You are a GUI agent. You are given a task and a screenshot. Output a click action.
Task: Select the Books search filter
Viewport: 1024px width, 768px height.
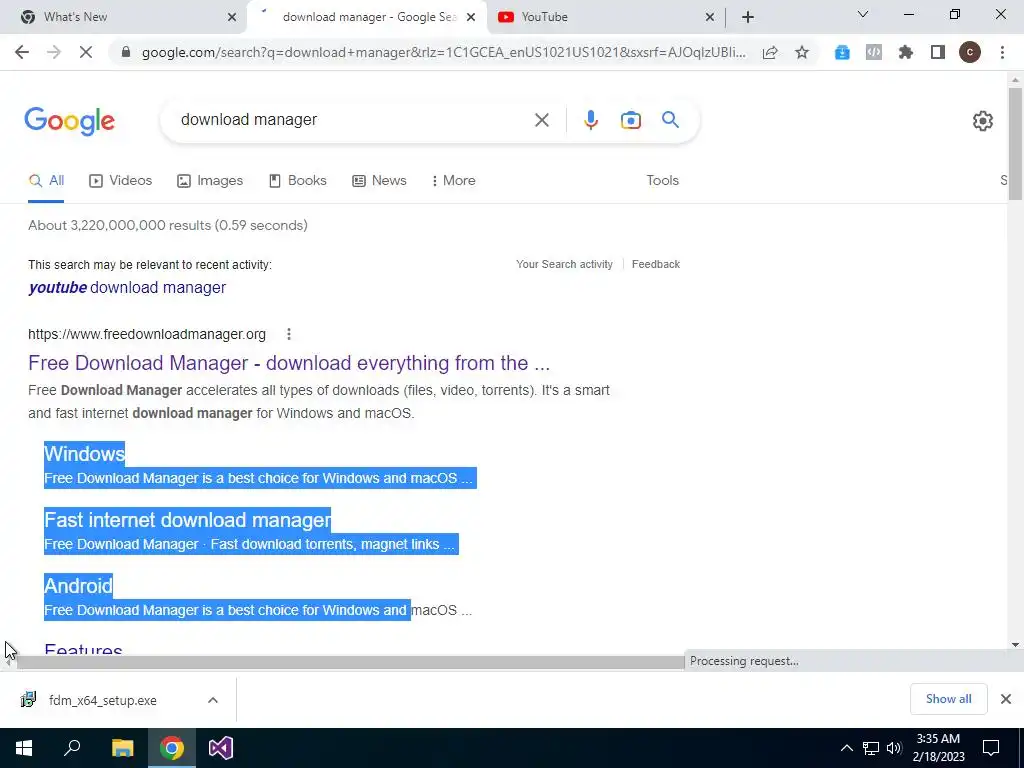(x=298, y=181)
